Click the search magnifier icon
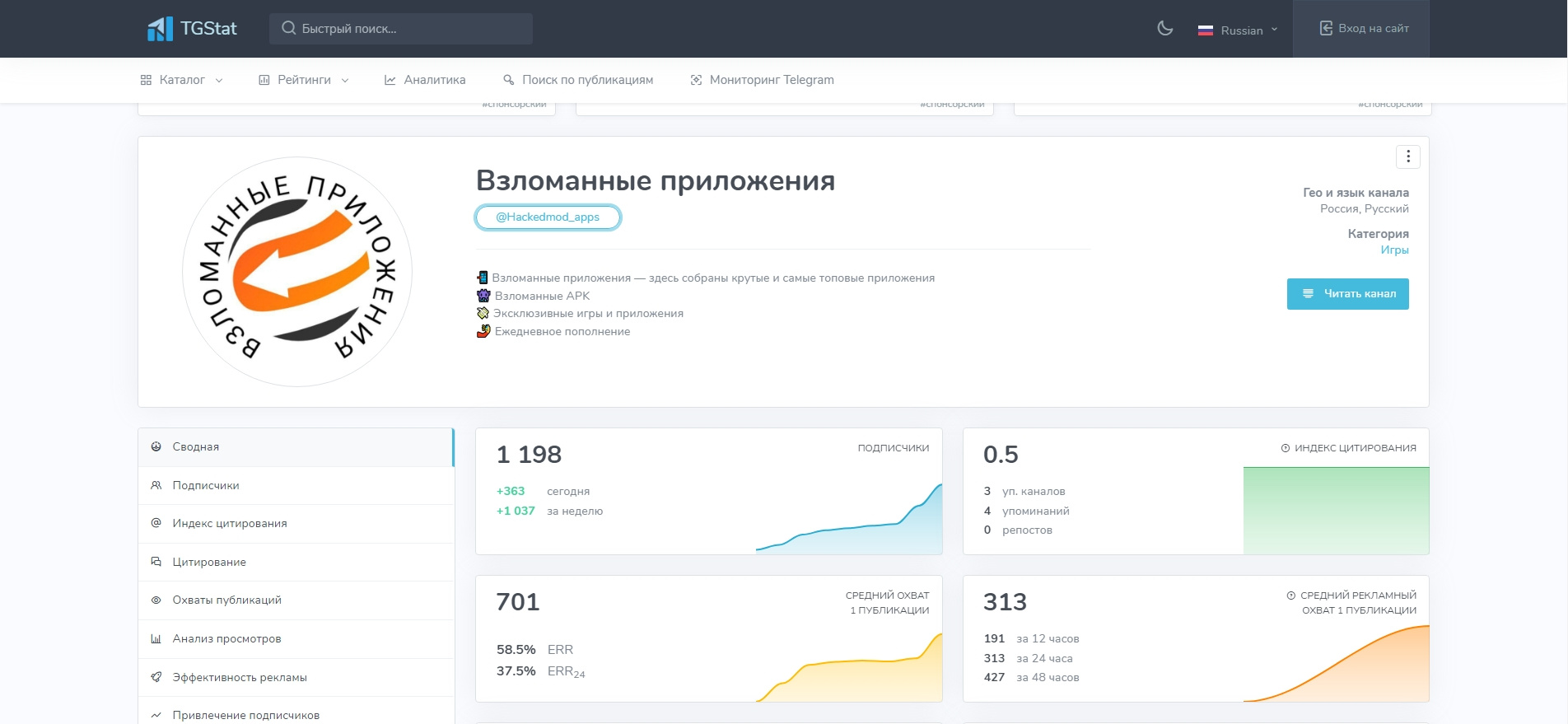Screen dimensions: 1568x724 click(289, 29)
